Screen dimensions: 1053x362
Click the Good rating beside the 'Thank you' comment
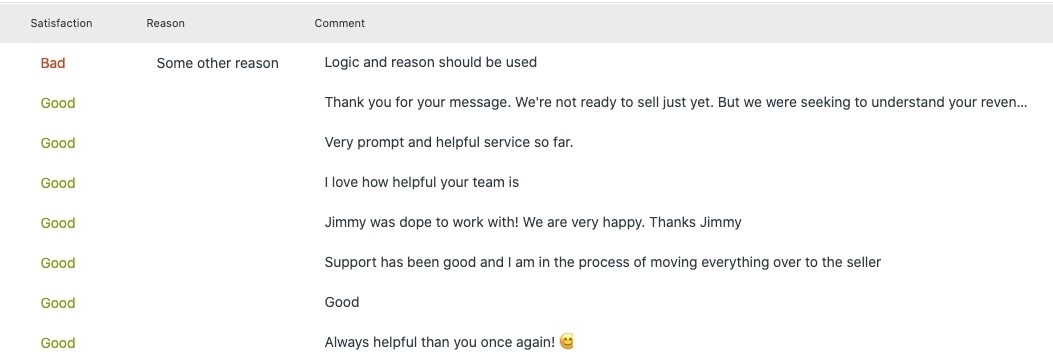[x=58, y=103]
